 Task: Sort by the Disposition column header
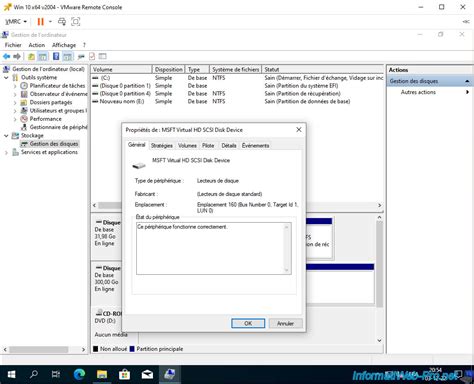click(x=168, y=69)
